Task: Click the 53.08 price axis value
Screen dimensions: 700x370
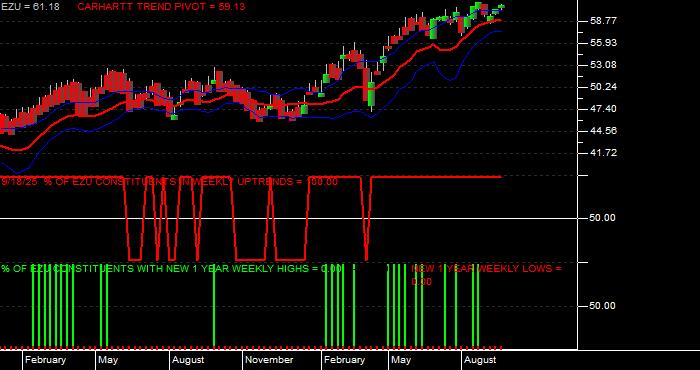Action: [x=603, y=65]
